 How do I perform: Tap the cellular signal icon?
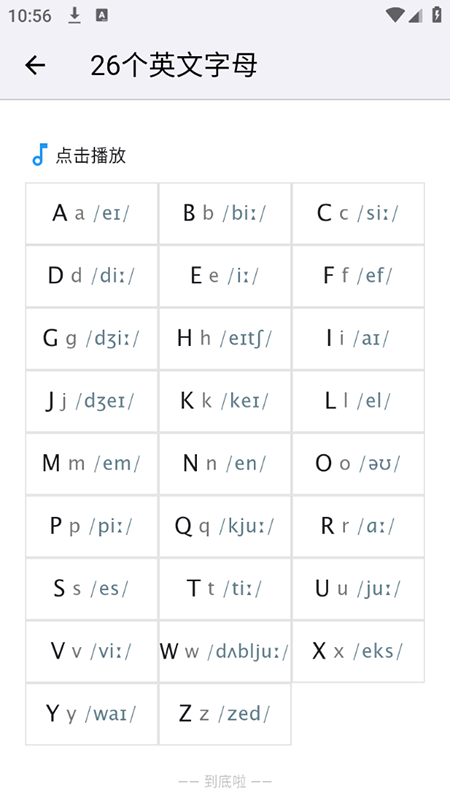coord(415,15)
